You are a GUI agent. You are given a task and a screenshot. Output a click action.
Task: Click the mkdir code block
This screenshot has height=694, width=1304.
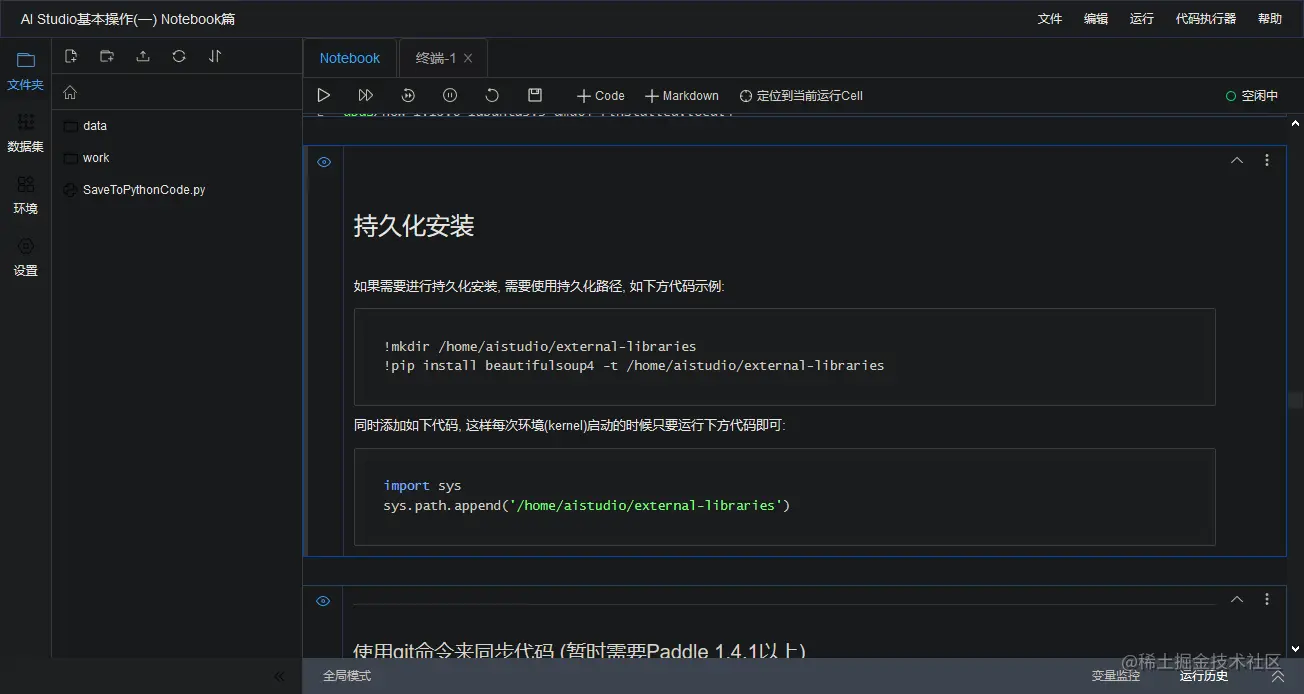[785, 356]
